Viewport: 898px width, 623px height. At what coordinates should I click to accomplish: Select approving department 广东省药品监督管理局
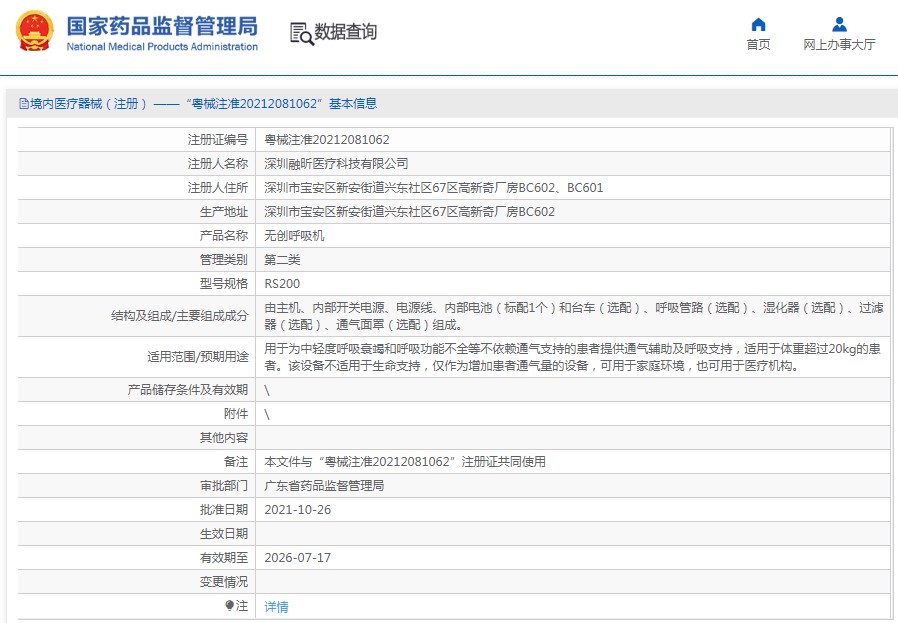[324, 486]
